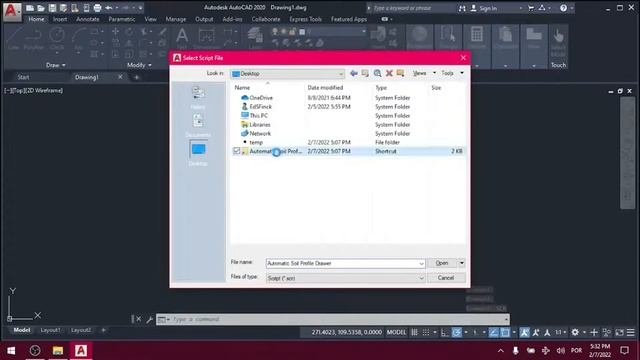Toggle 2D Object Snap in status bar
This screenshot has height=360, width=640.
505,332
